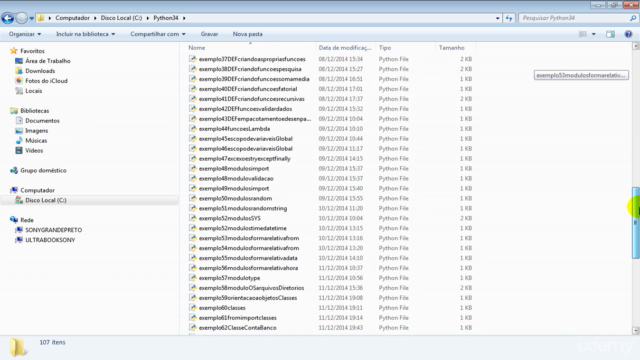Open ULTRABOOKSONY network computer
This screenshot has width=640, height=360.
(50, 240)
